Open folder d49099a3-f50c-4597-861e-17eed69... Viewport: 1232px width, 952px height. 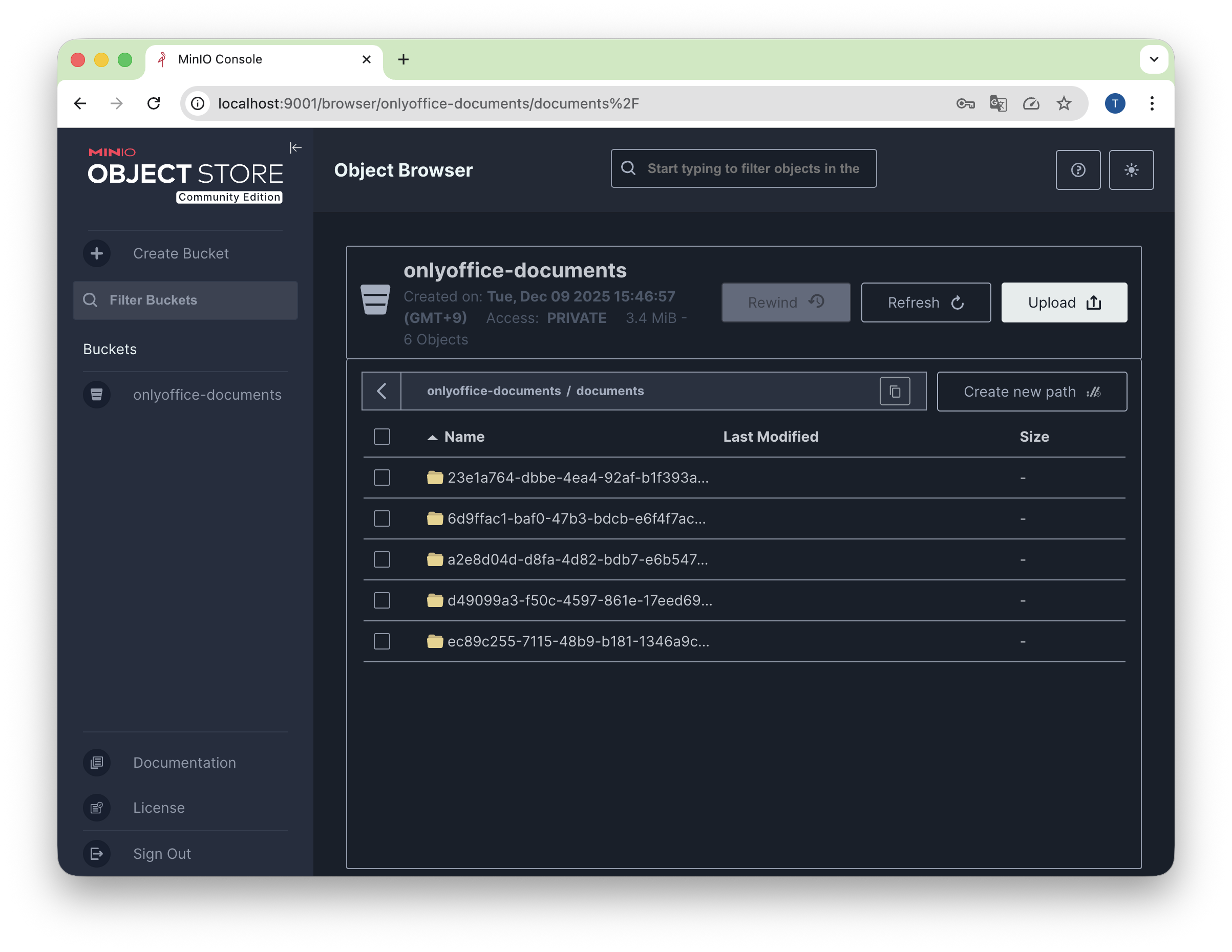[x=579, y=600]
